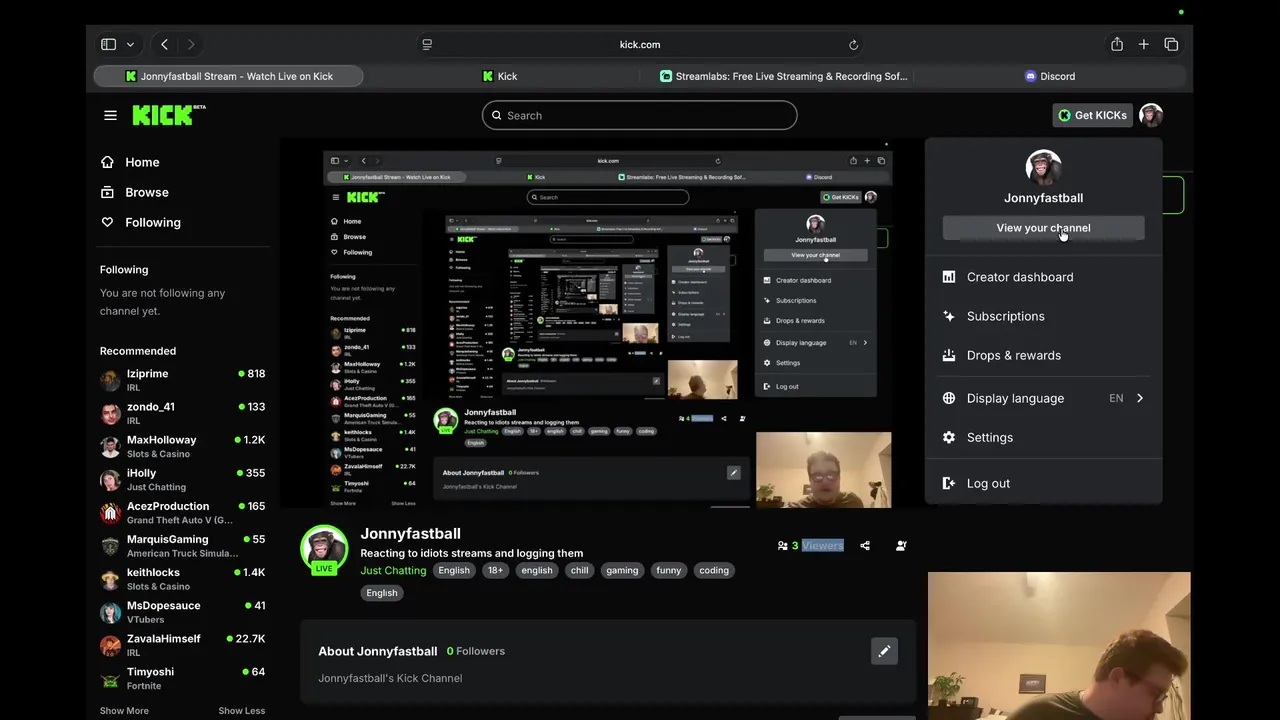
Task: Click the 0 Followers text
Action: pos(476,651)
